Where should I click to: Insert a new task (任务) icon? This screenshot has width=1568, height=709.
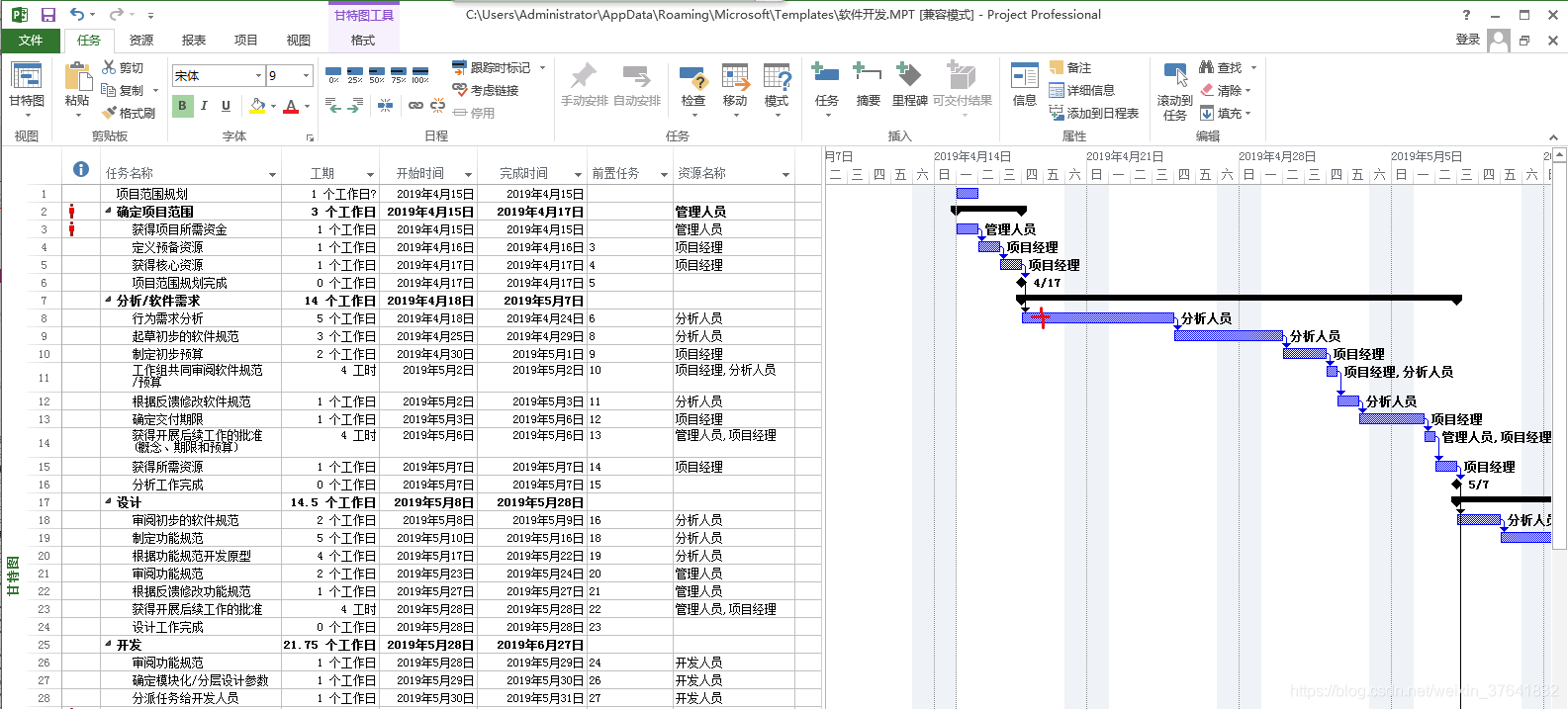click(x=826, y=76)
